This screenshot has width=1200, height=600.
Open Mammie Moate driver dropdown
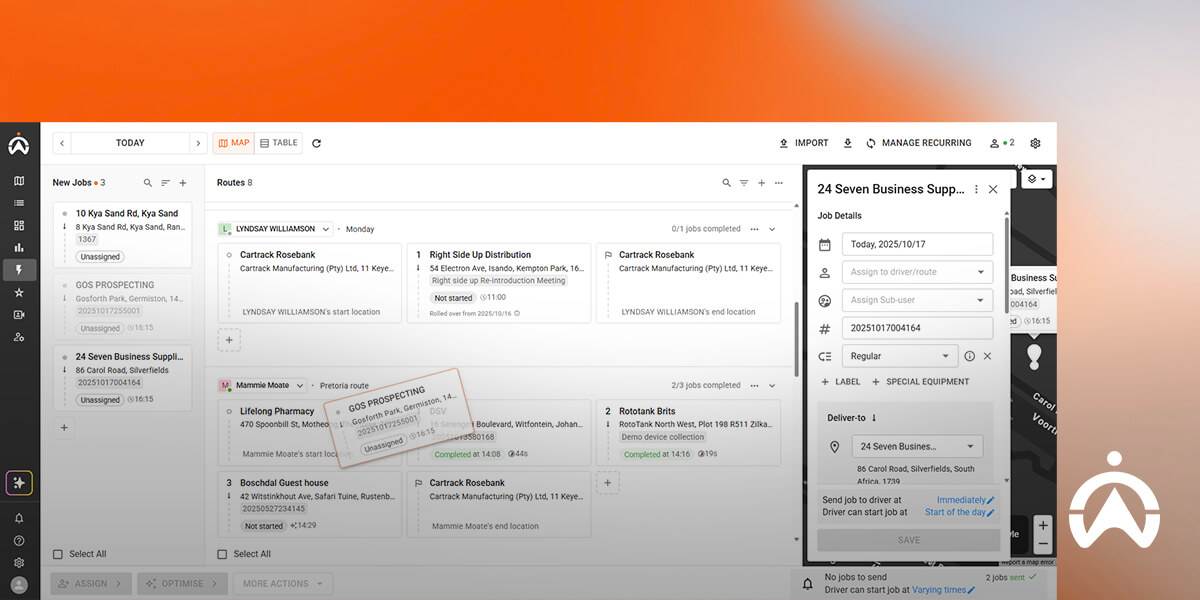tap(263, 385)
